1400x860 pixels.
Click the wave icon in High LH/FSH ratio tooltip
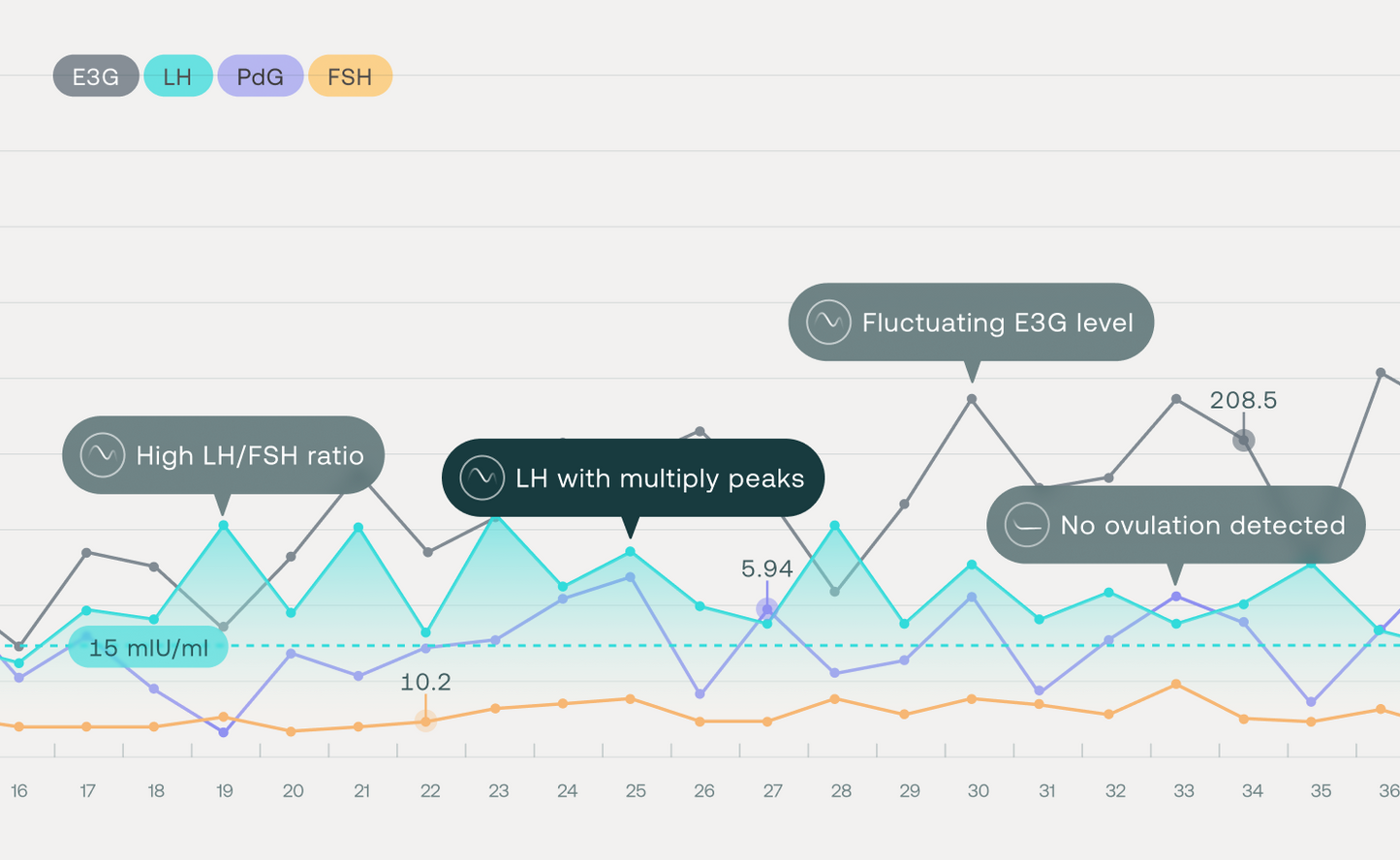[103, 455]
